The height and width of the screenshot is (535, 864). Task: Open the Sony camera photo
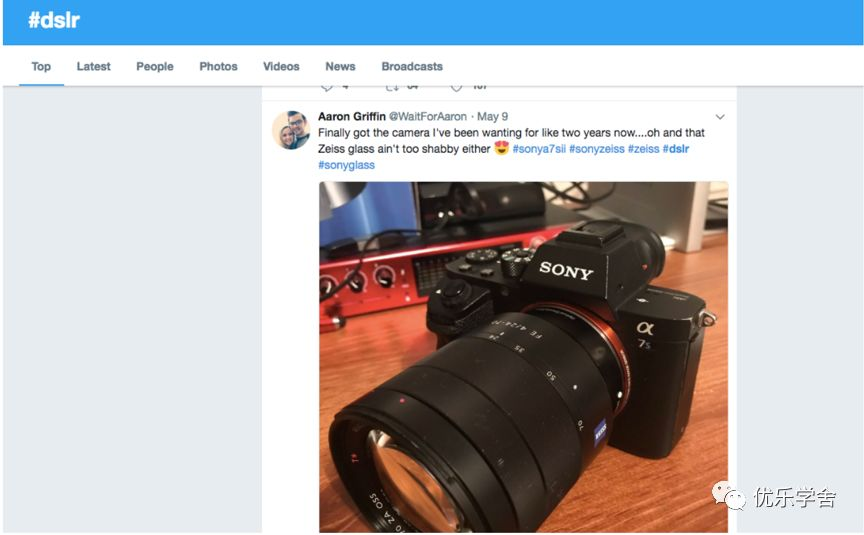(x=523, y=357)
